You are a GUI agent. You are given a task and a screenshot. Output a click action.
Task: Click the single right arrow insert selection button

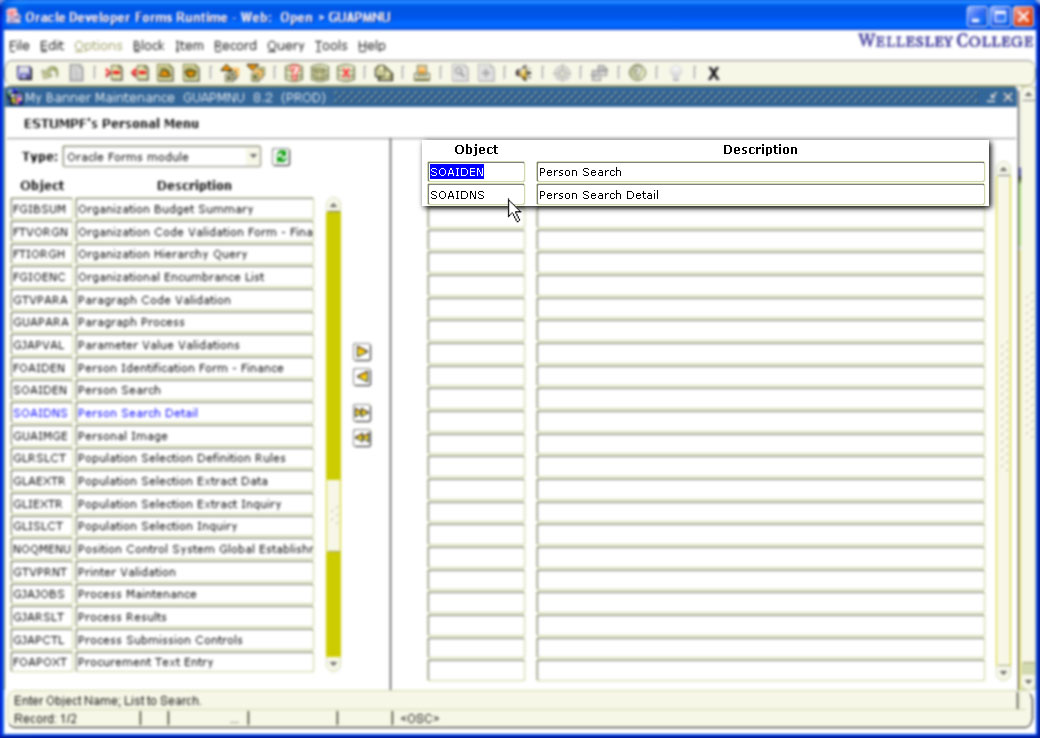click(362, 351)
